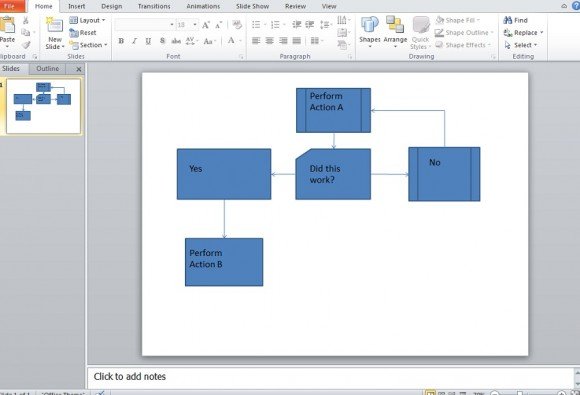The width and height of the screenshot is (580, 395).
Task: Click the notes area to add notes
Action: pyautogui.click(x=331, y=377)
